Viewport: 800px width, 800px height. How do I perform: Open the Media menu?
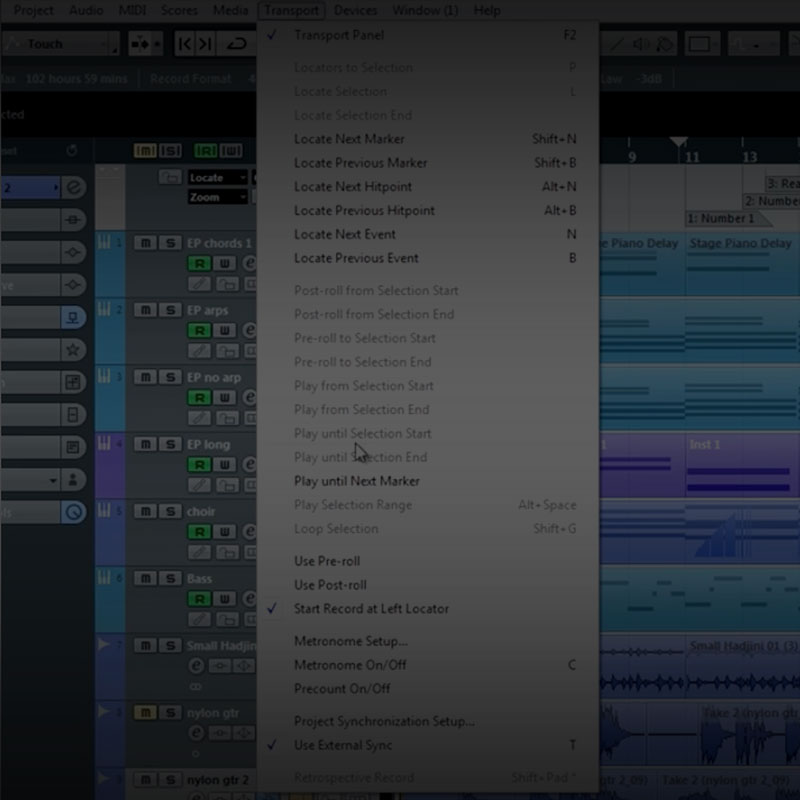230,10
